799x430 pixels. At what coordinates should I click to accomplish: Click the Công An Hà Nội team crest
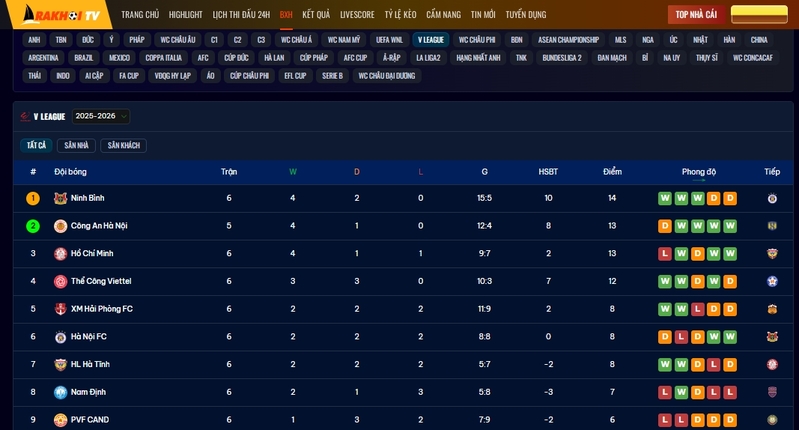pos(60,226)
